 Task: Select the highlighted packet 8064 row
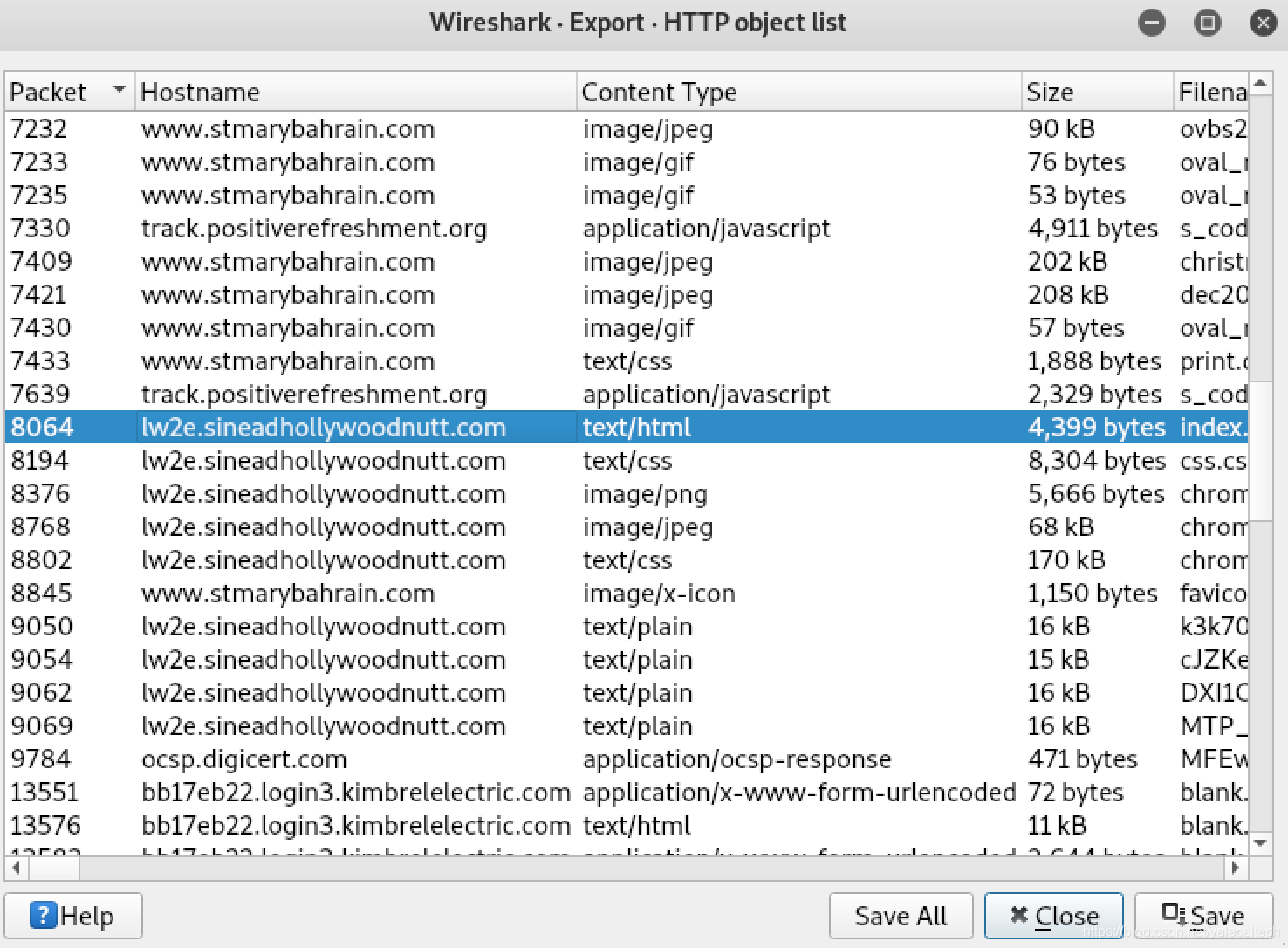coord(627,427)
